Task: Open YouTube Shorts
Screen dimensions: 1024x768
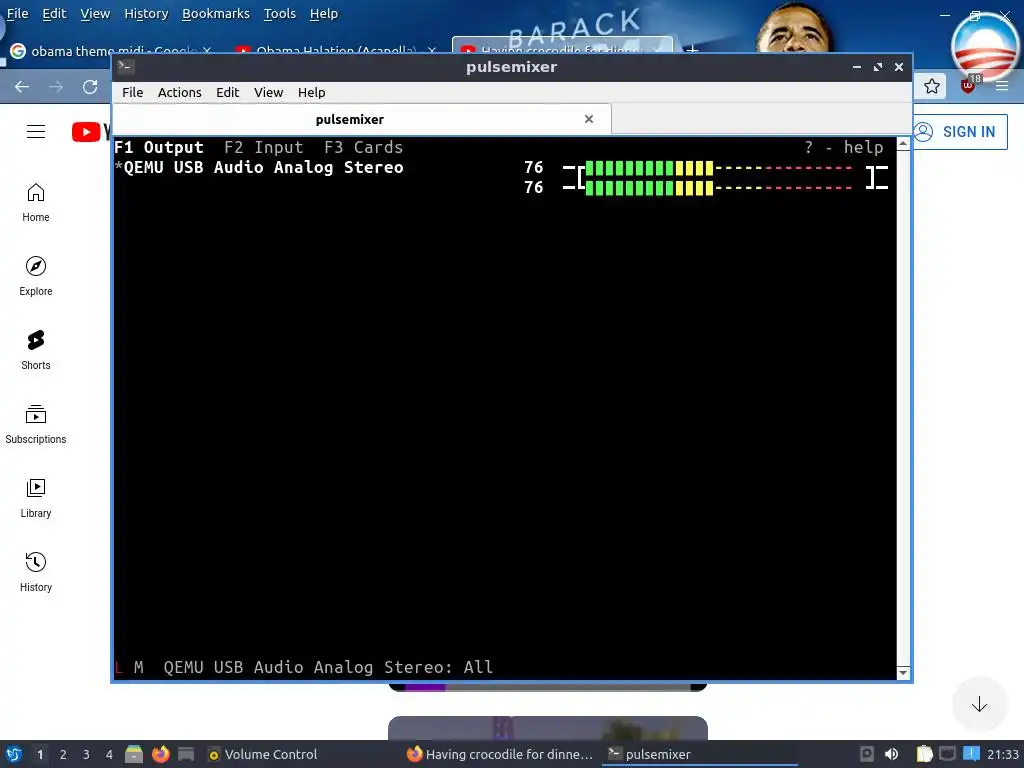Action: coord(36,350)
